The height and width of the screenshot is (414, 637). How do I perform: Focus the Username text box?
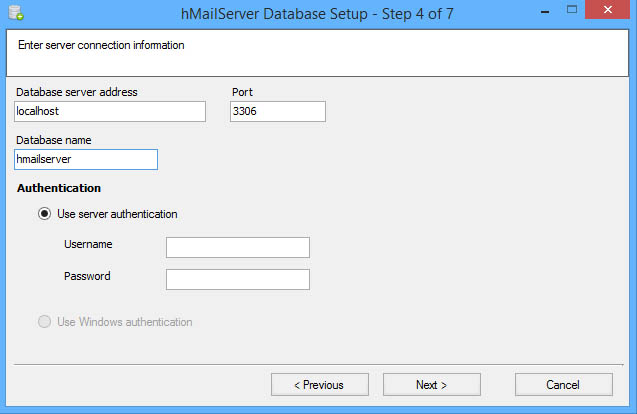coord(238,247)
